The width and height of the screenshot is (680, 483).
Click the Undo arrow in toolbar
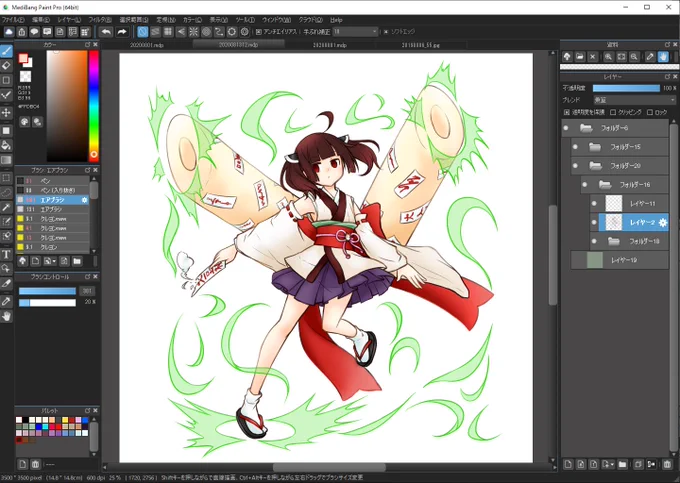point(105,32)
